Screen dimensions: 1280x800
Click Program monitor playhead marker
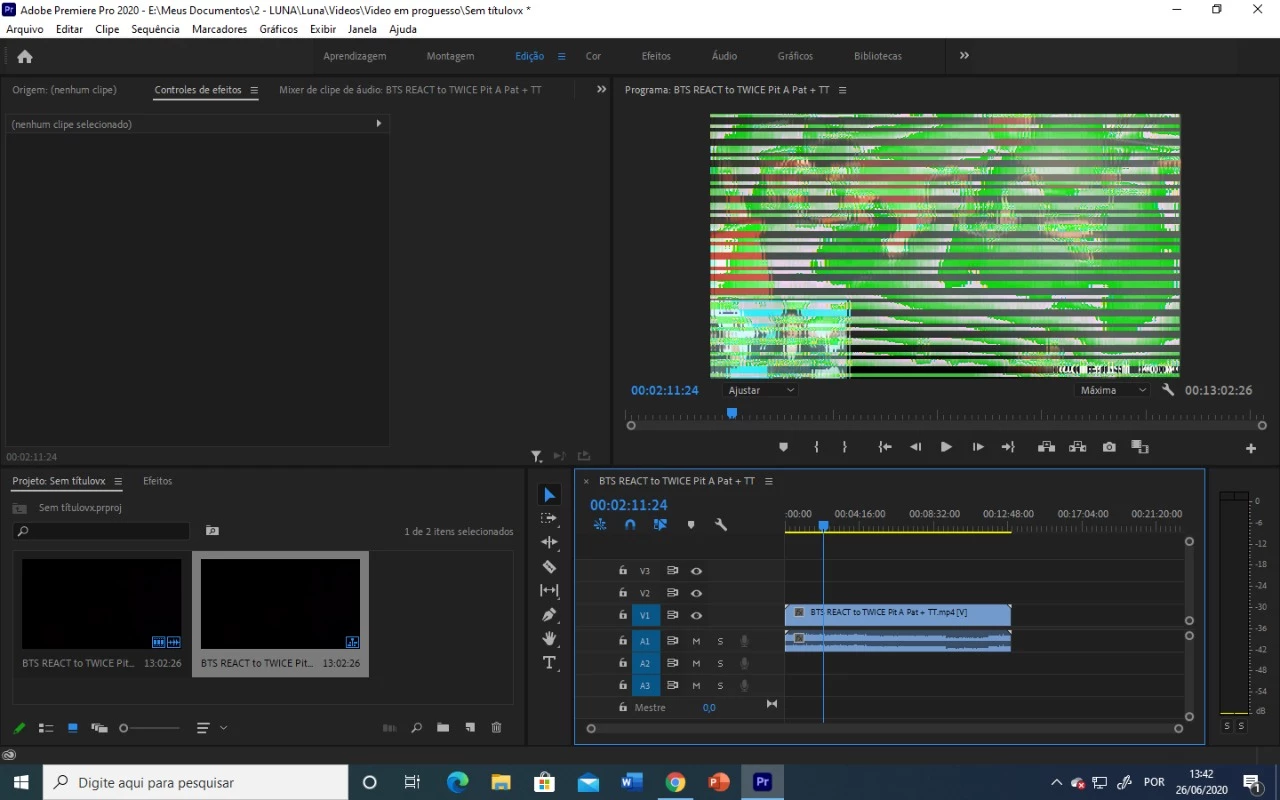[732, 413]
